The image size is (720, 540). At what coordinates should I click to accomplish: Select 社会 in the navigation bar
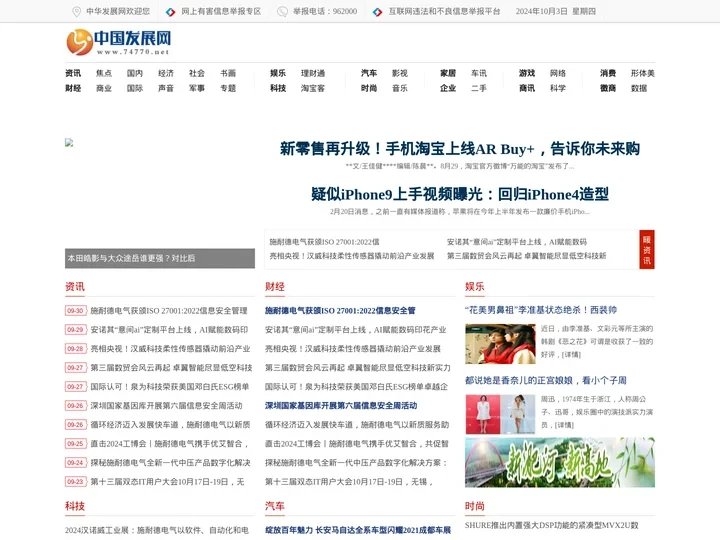pos(197,73)
